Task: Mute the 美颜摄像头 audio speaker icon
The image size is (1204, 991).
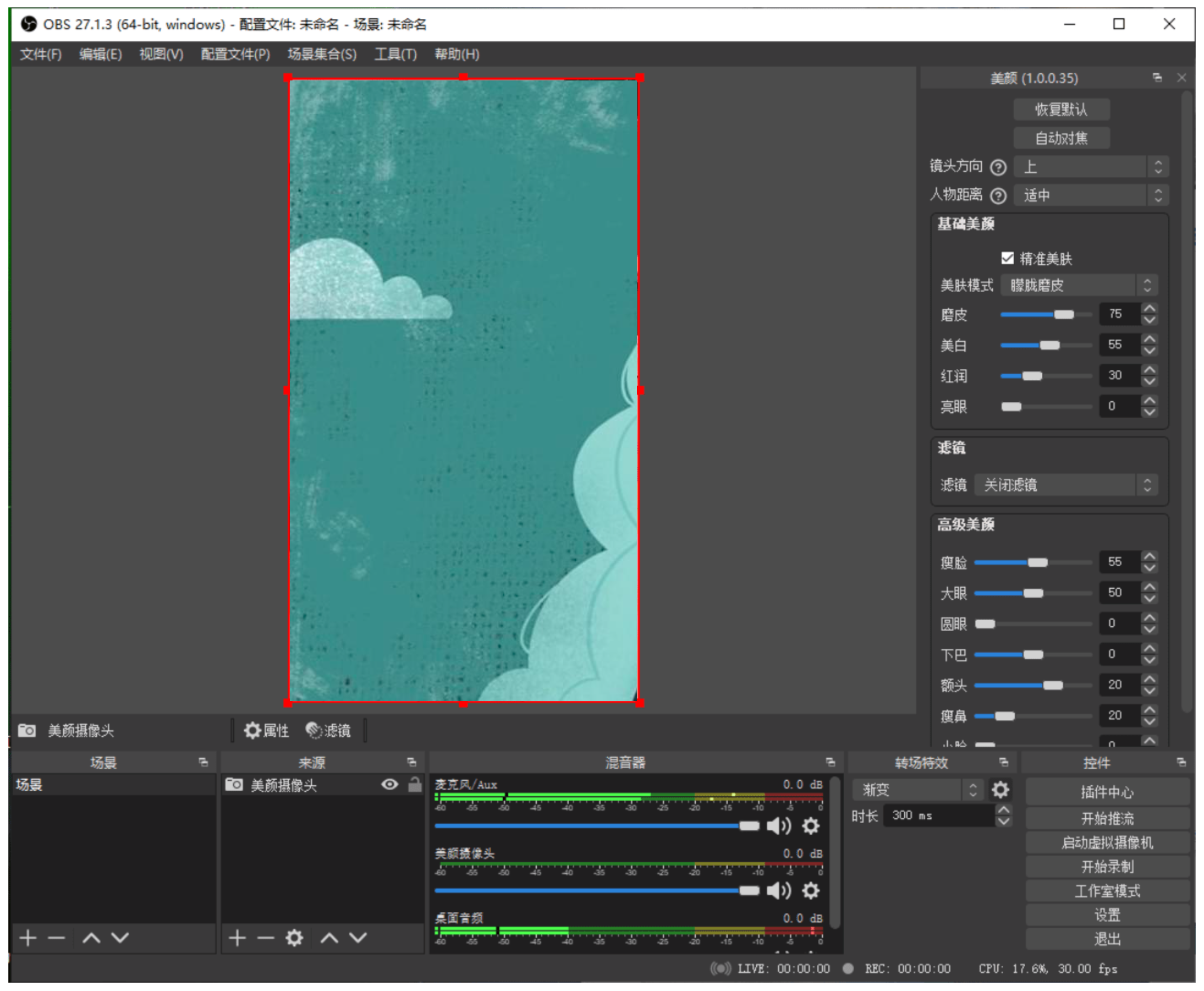Action: coord(779,890)
